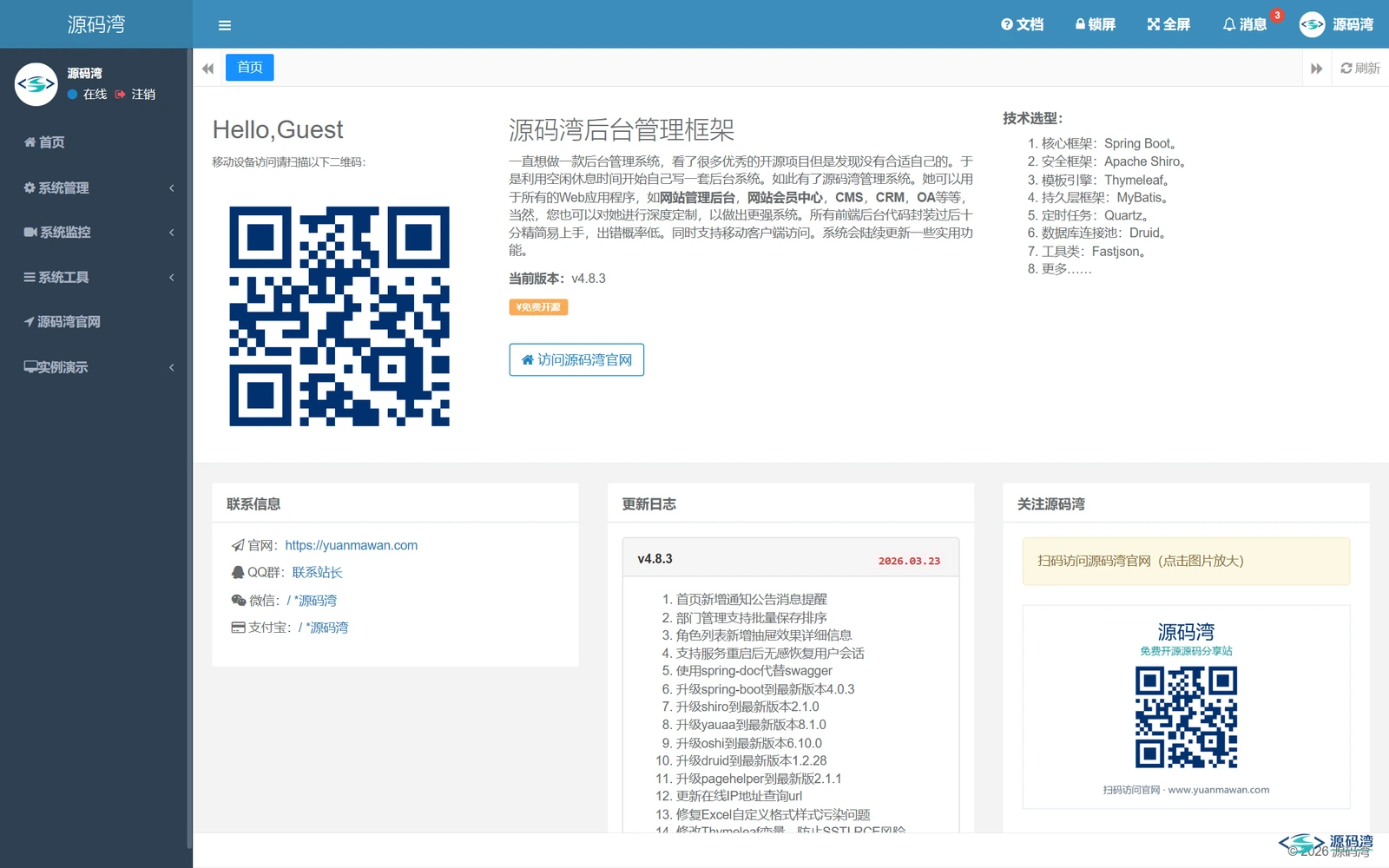
Task: Open the 消息 notifications bell
Action: [1245, 24]
